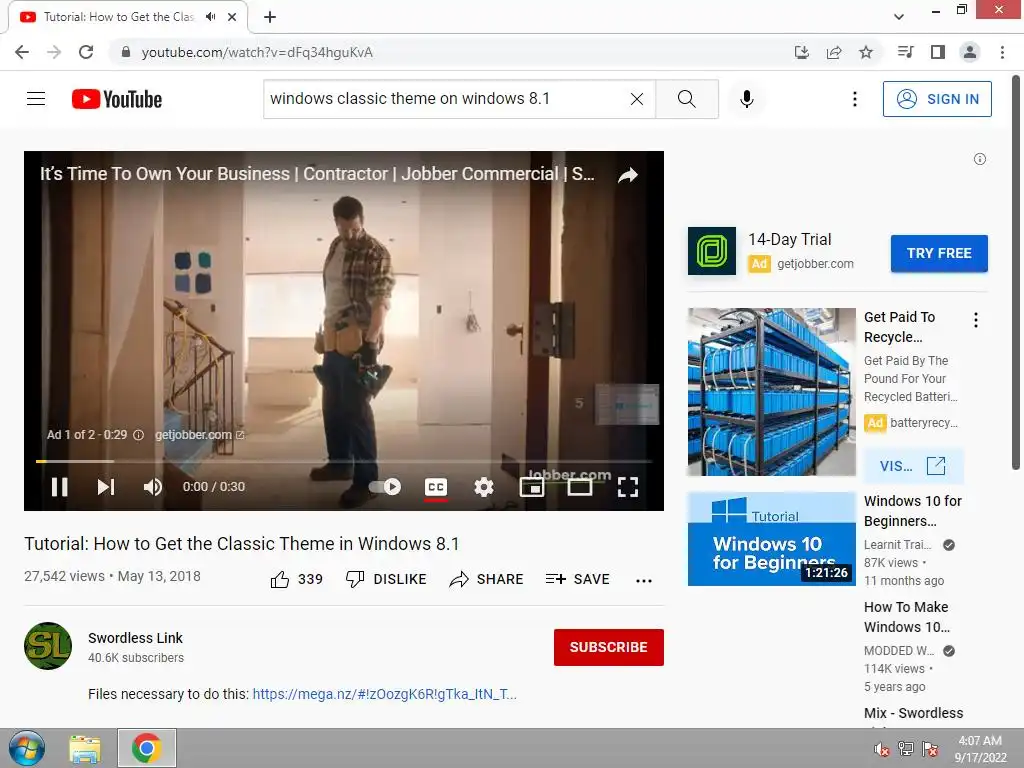Open File Explorer from taskbar
The width and height of the screenshot is (1024, 768).
point(85,748)
